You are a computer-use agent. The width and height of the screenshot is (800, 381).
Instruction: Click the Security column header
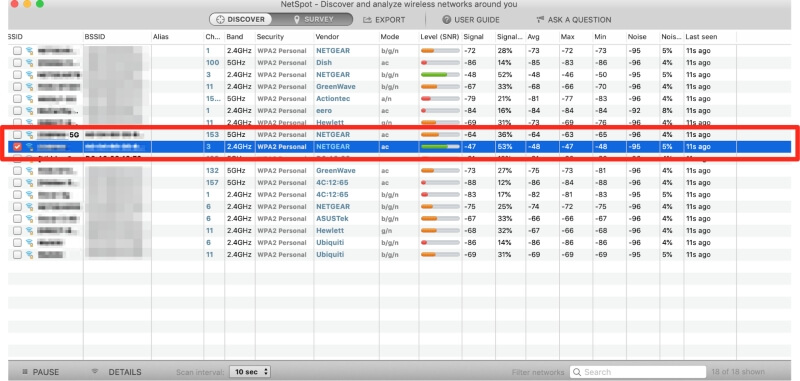coord(270,37)
